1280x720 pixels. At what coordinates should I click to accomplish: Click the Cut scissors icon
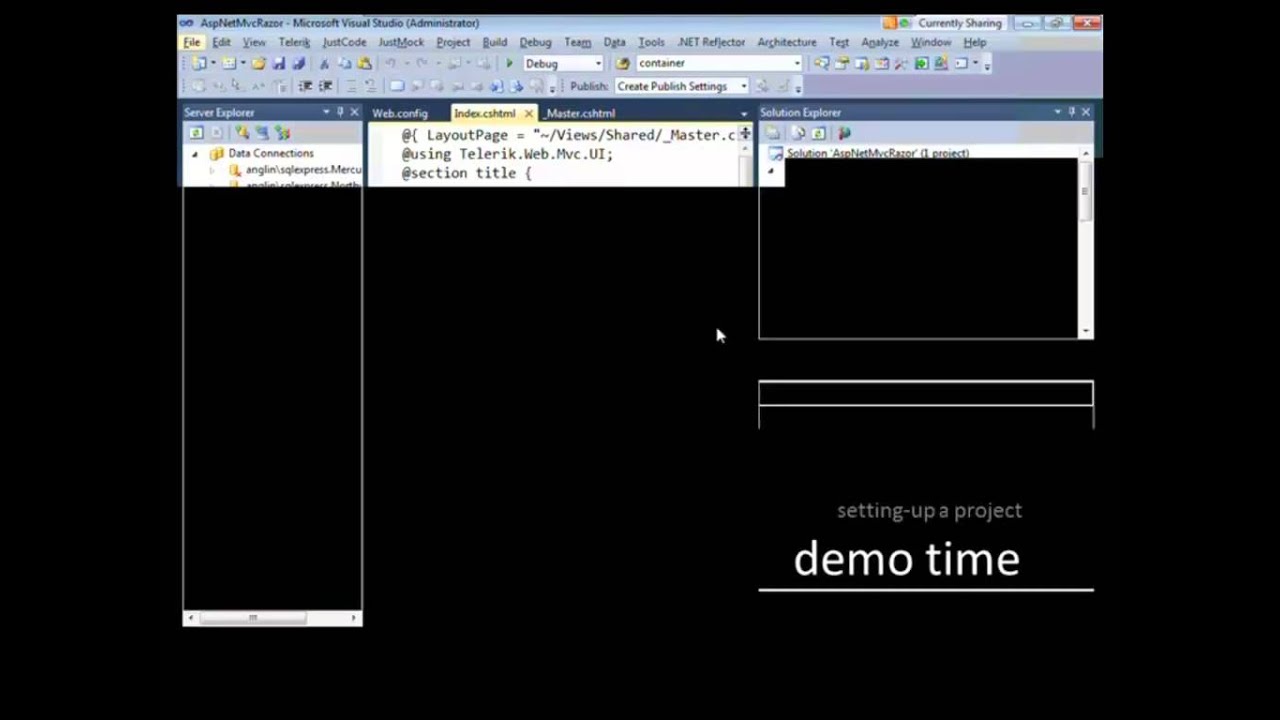click(324, 63)
